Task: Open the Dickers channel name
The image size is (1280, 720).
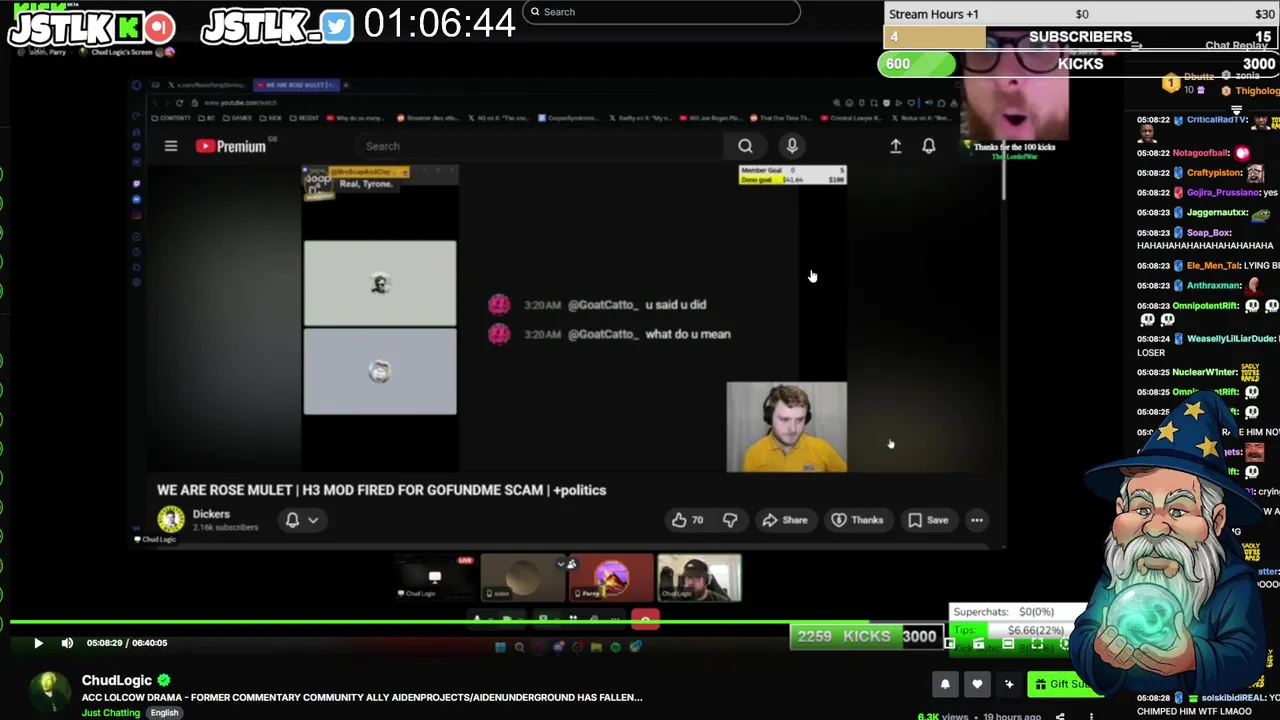Action: click(211, 514)
